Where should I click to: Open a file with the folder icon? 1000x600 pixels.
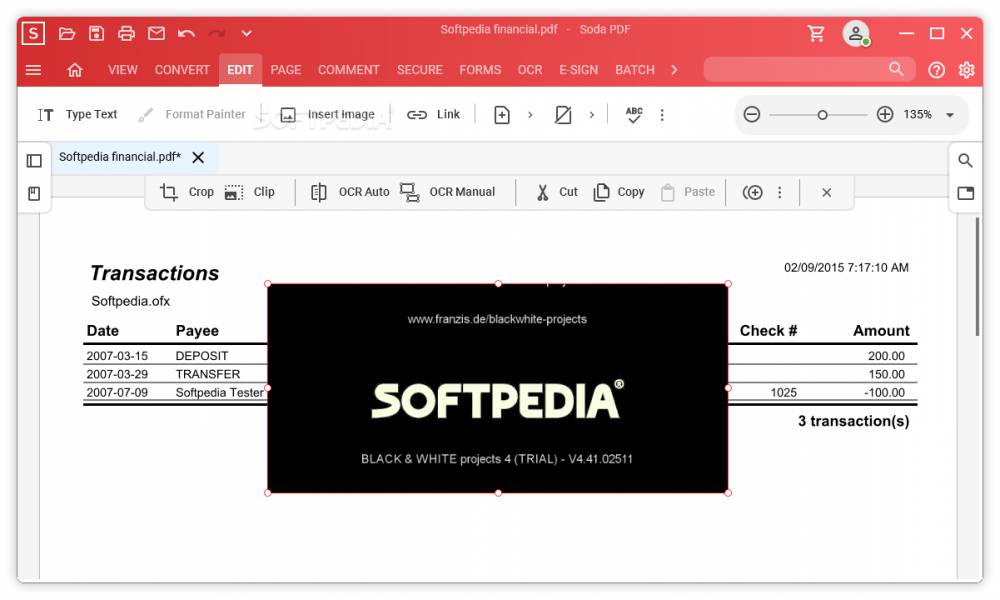(x=67, y=33)
